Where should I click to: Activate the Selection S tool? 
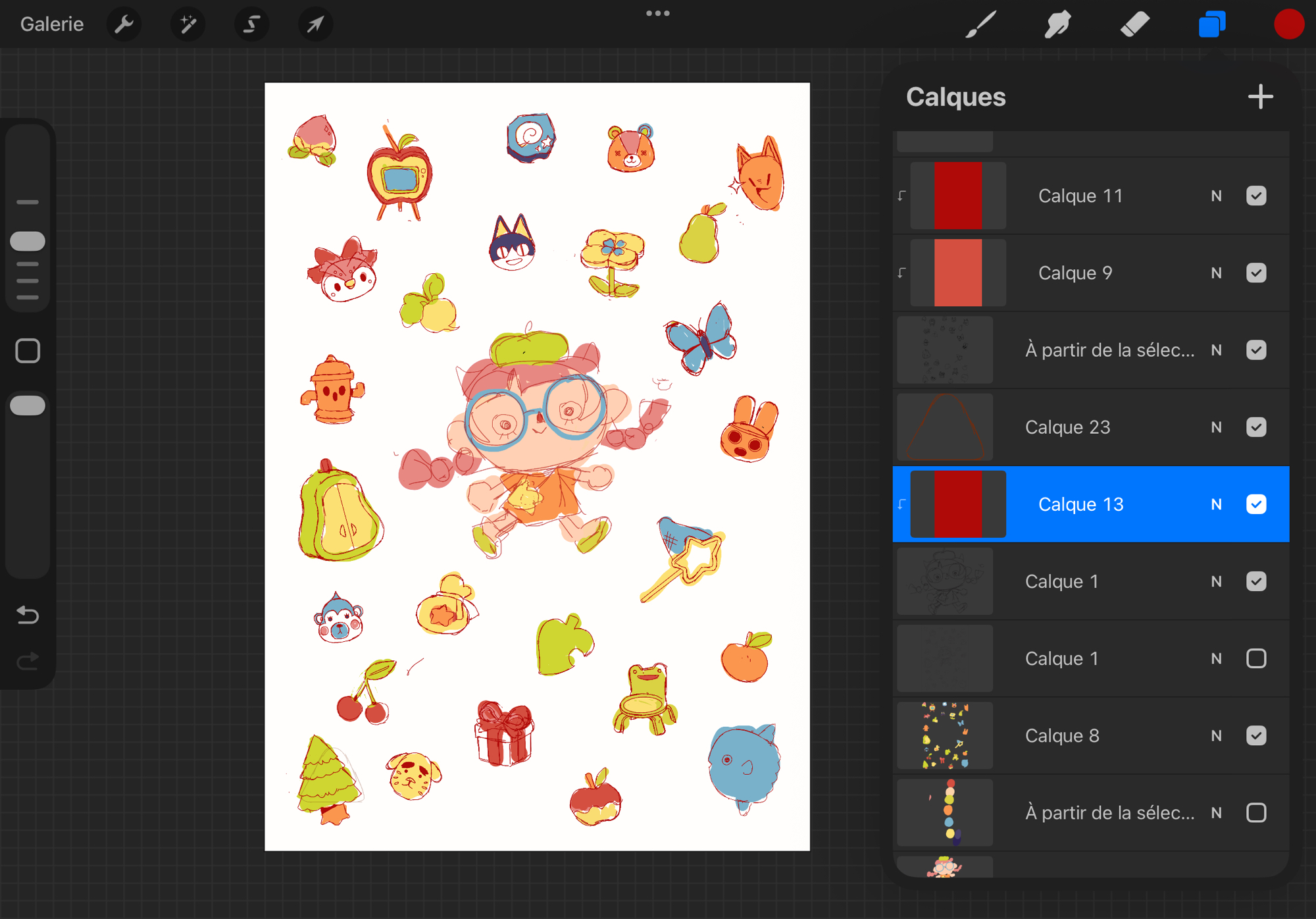tap(251, 25)
